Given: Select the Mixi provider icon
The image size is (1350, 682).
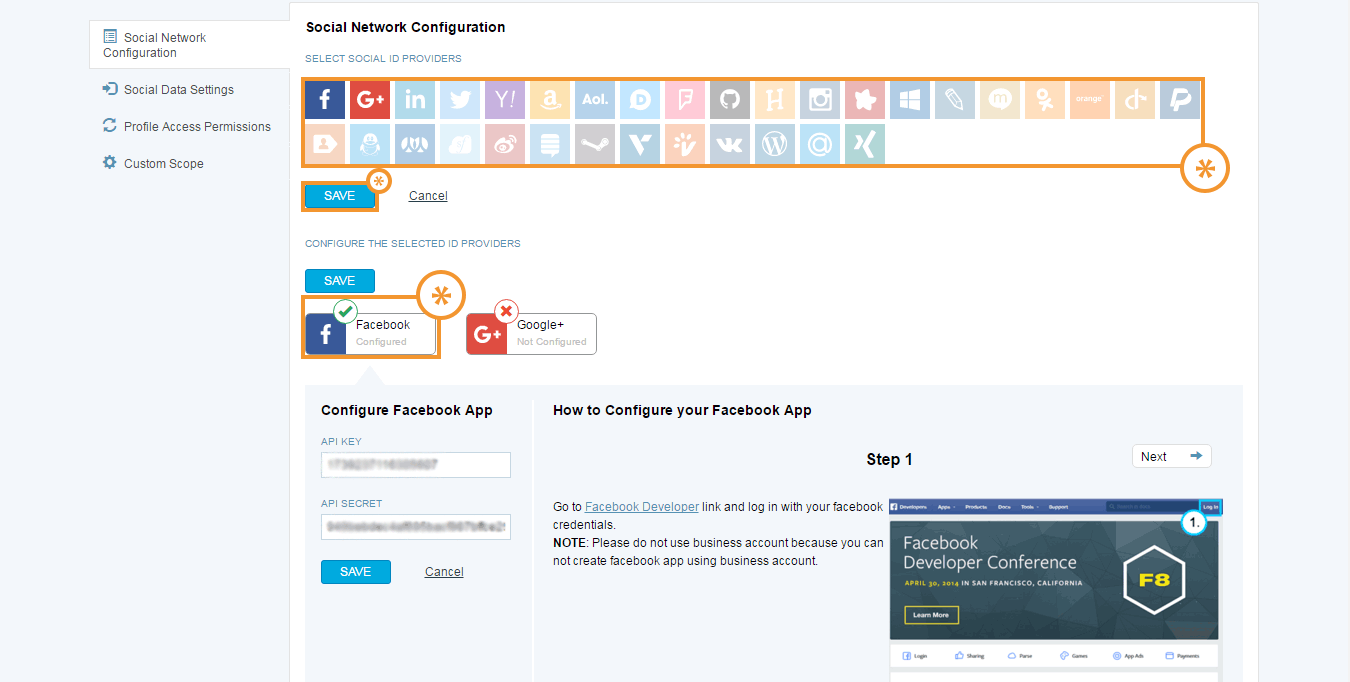Looking at the screenshot, I should click(x=1000, y=100).
